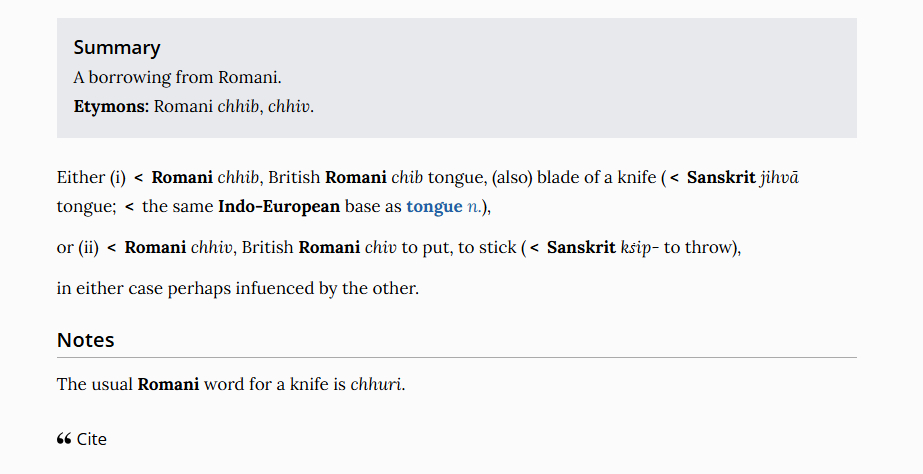Click the italic Sanskrit word "jihvā"

[781, 178]
